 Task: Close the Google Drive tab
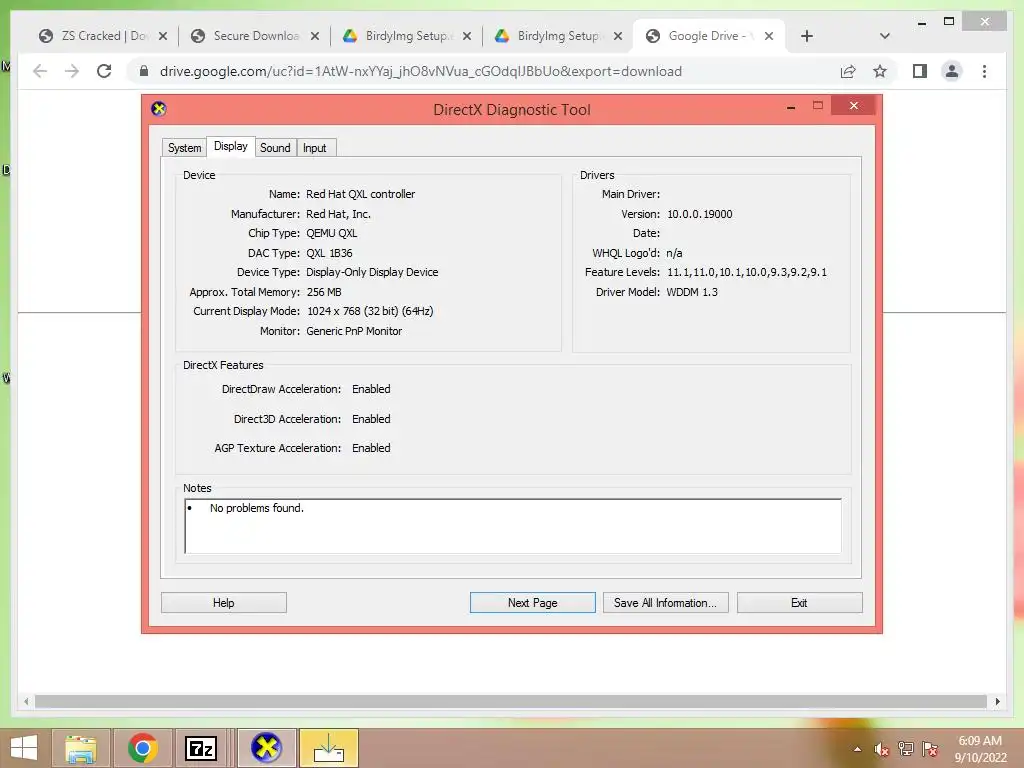pos(769,36)
